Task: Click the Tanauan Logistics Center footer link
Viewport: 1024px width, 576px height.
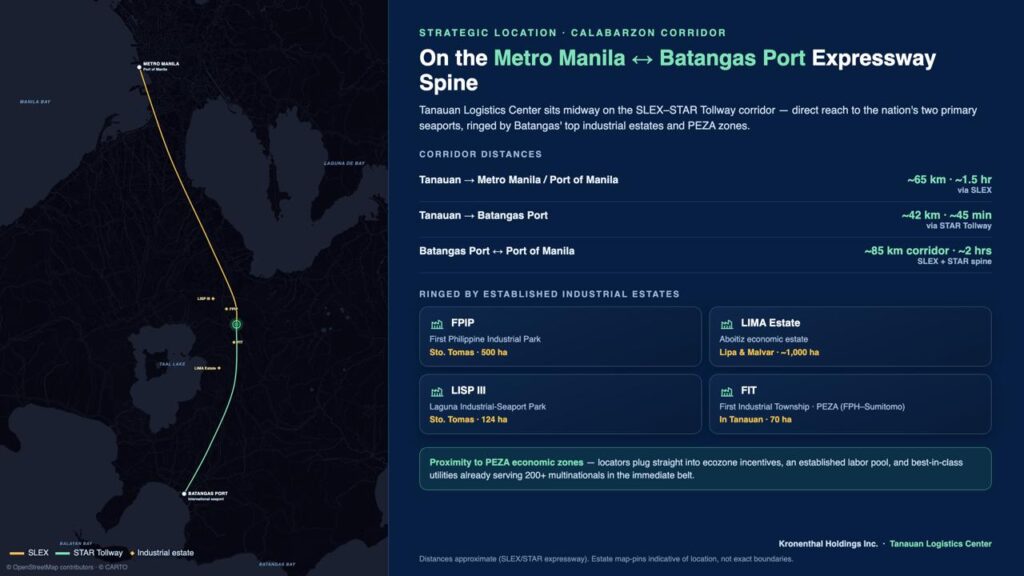Action: click(940, 543)
